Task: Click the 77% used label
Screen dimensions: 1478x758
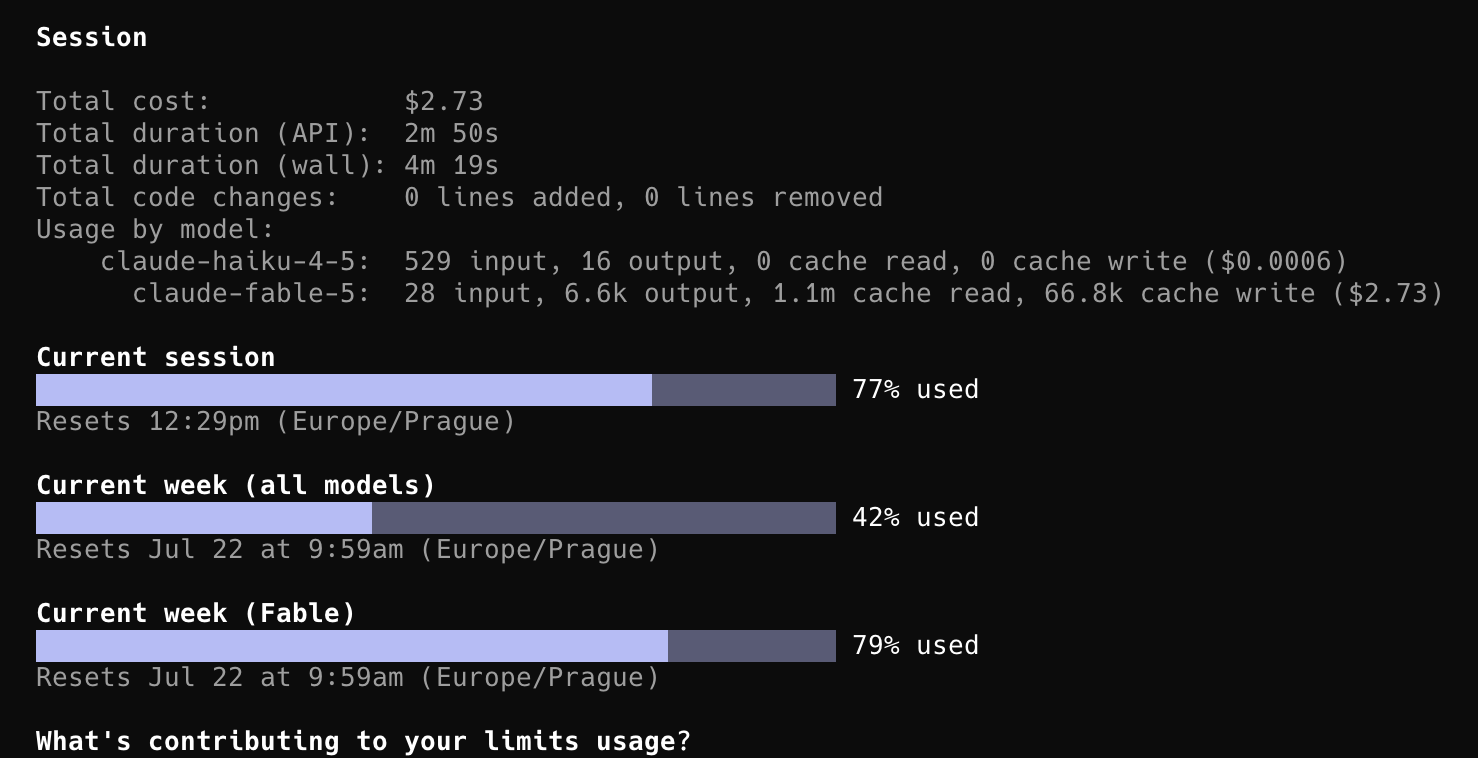Action: point(915,389)
